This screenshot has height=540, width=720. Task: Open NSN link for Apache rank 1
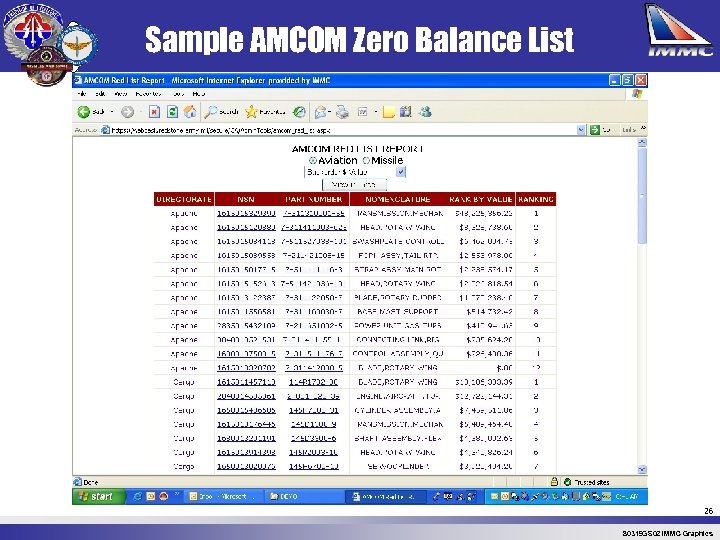pos(246,213)
